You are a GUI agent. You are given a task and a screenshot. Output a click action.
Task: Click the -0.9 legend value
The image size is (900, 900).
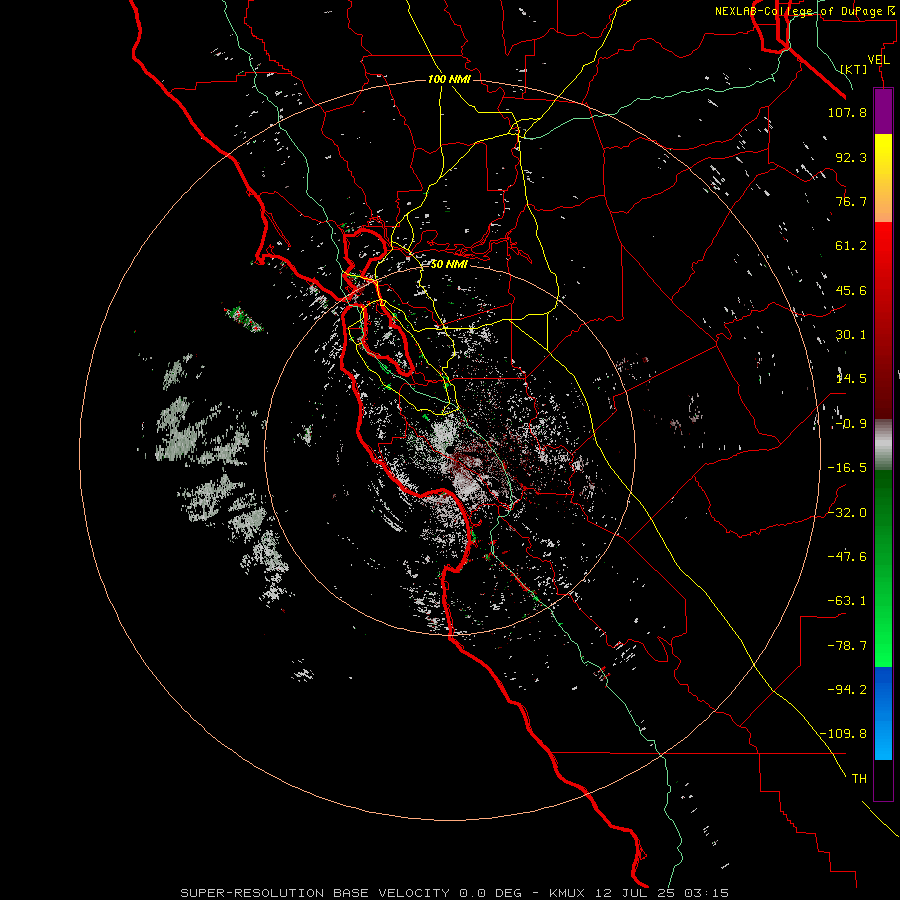[x=851, y=424]
